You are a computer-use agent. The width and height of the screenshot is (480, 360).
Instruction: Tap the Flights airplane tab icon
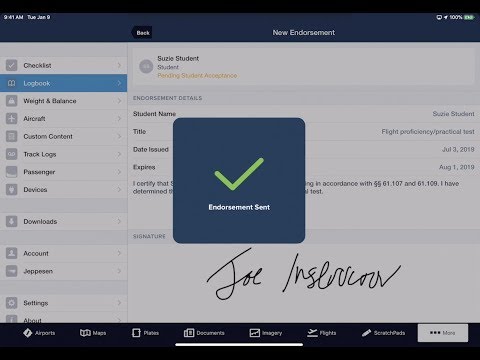pos(312,333)
